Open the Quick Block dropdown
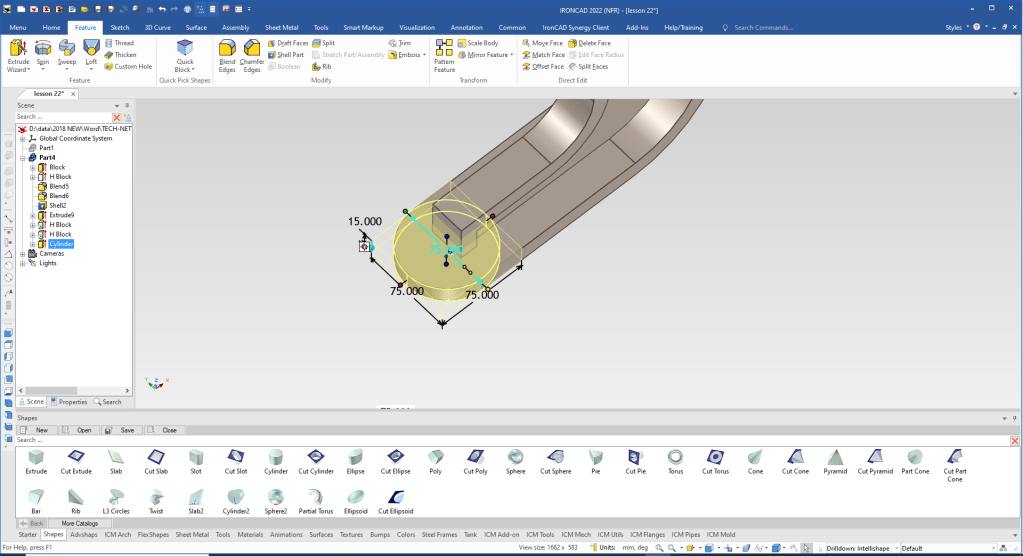This screenshot has width=1023, height=556. click(x=185, y=70)
